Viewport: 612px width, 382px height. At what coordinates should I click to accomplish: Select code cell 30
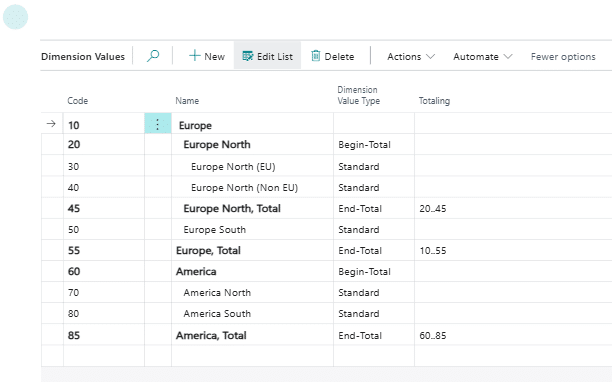104,166
